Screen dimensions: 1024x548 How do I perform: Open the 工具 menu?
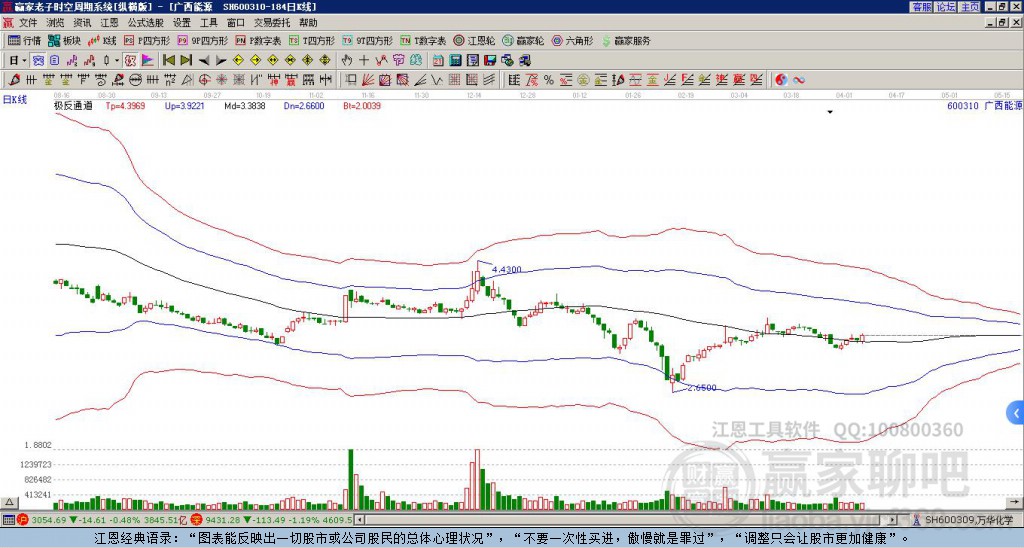pyautogui.click(x=208, y=23)
